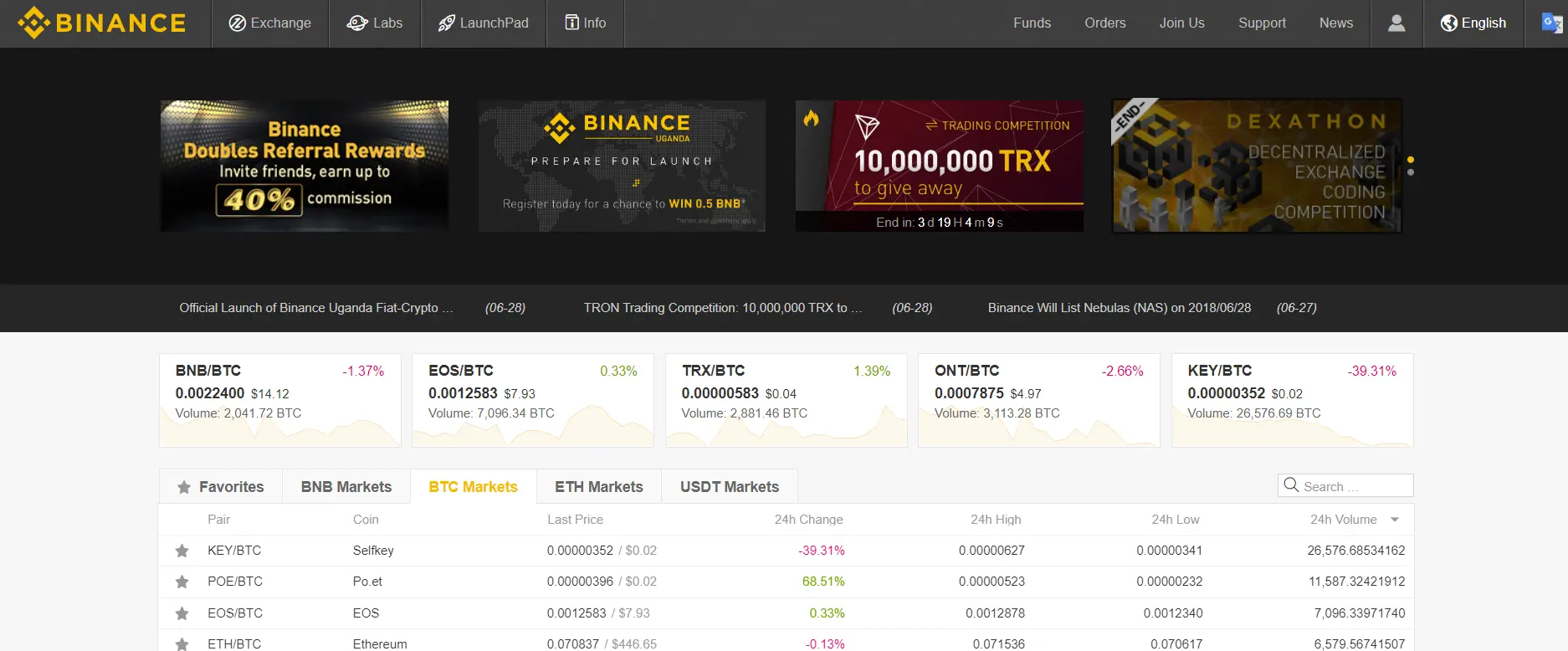The width and height of the screenshot is (1568, 651).
Task: Open the Dexathon coding competition banner
Action: (x=1257, y=166)
